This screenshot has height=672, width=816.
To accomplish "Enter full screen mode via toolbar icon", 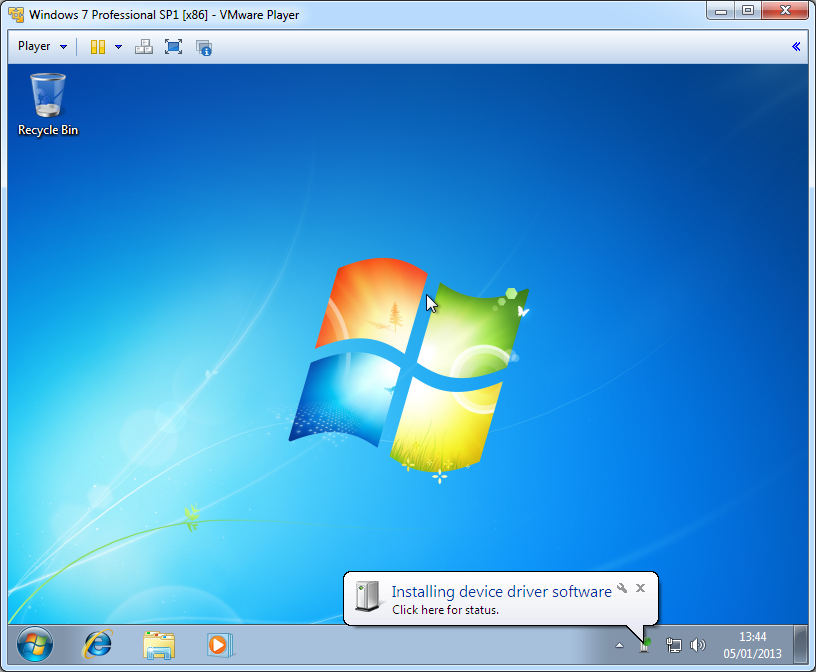I will 173,47.
